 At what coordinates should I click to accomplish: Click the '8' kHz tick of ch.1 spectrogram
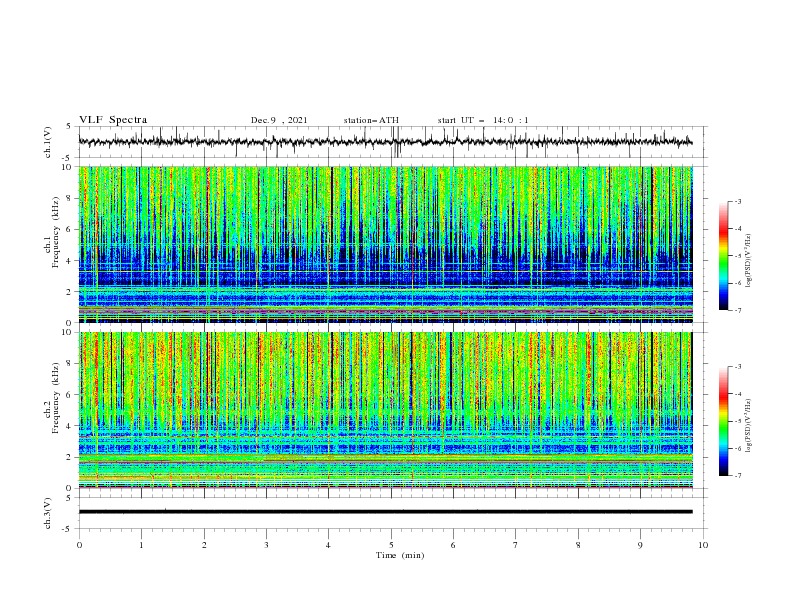pyautogui.click(x=70, y=198)
